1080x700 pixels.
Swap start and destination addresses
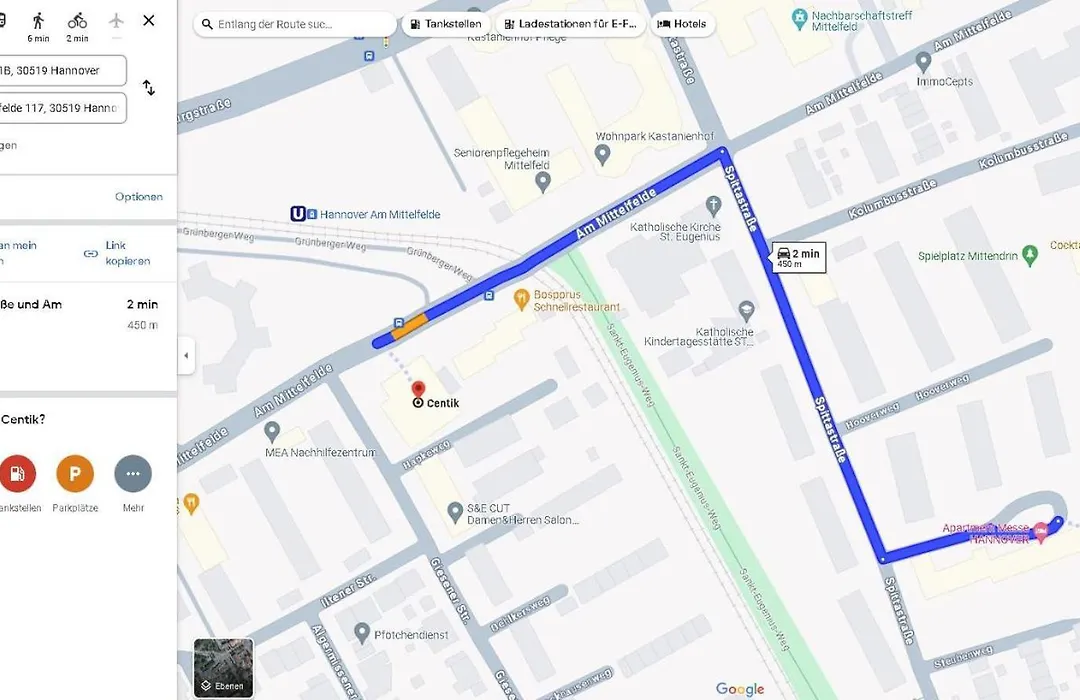point(149,88)
